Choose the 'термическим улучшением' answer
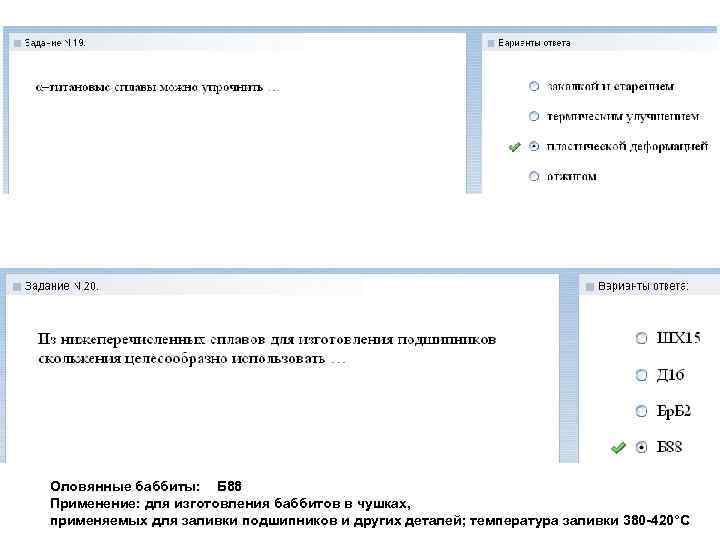 [534, 116]
